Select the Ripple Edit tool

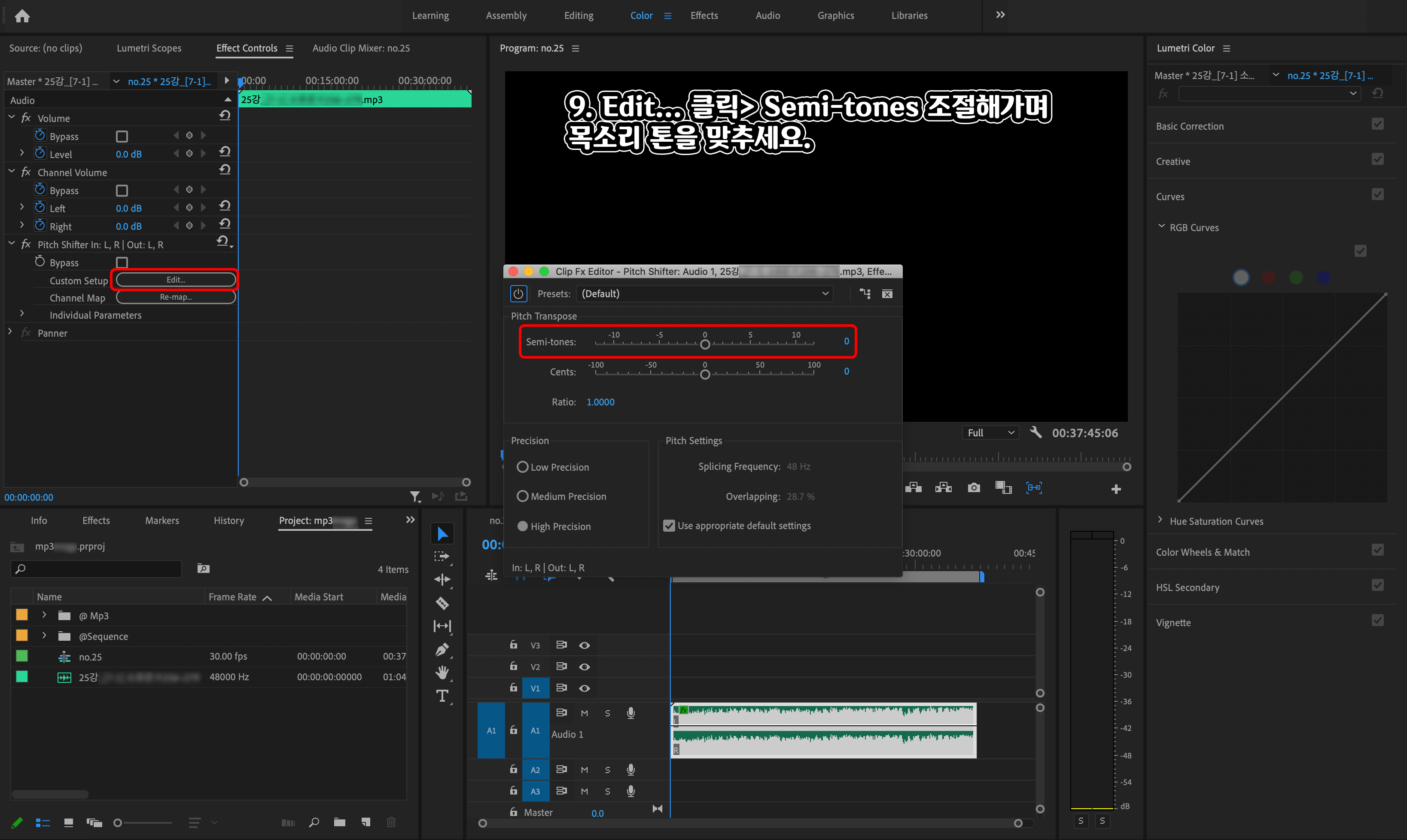click(442, 580)
